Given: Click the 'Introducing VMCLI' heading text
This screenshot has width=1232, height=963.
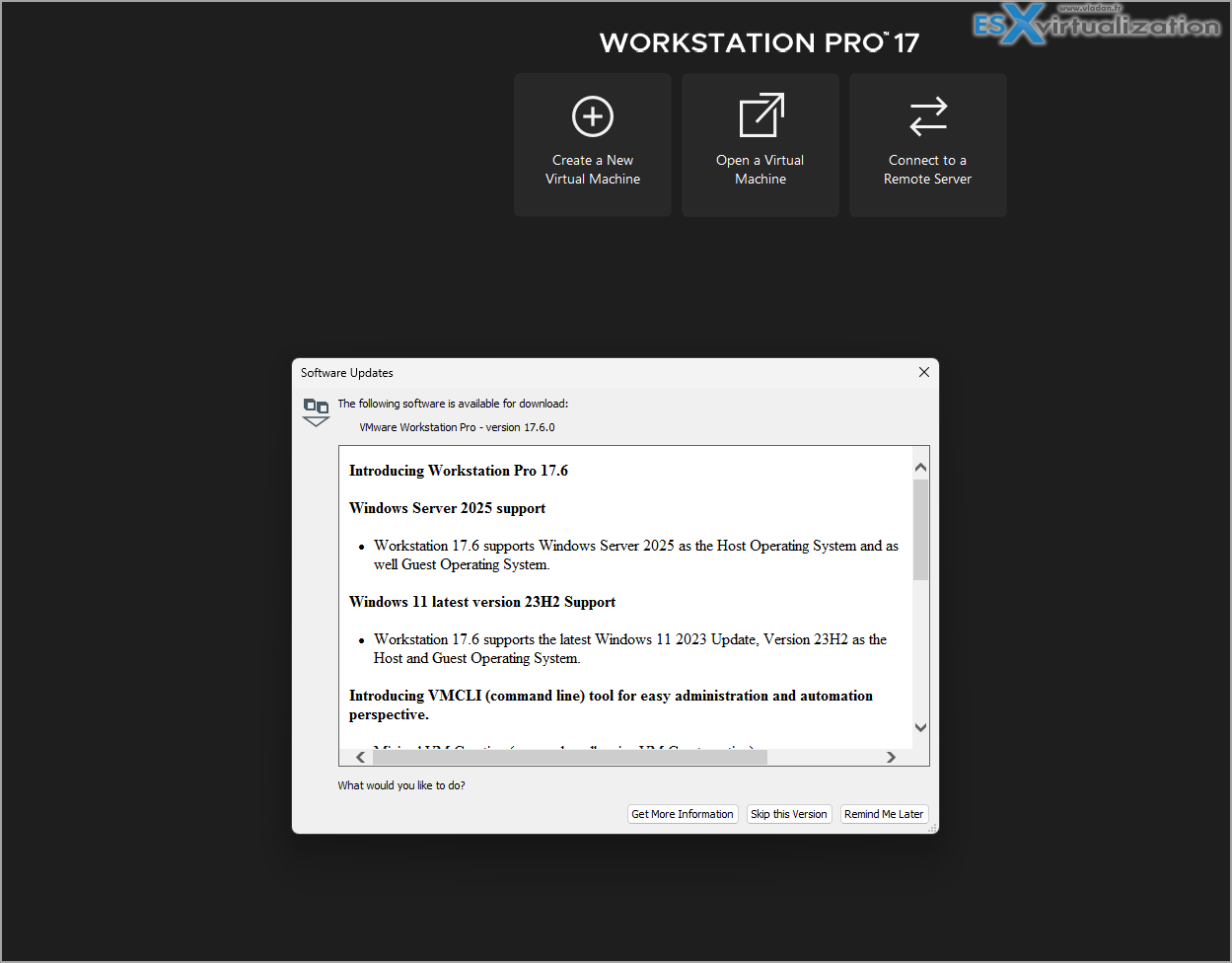Looking at the screenshot, I should point(611,704).
